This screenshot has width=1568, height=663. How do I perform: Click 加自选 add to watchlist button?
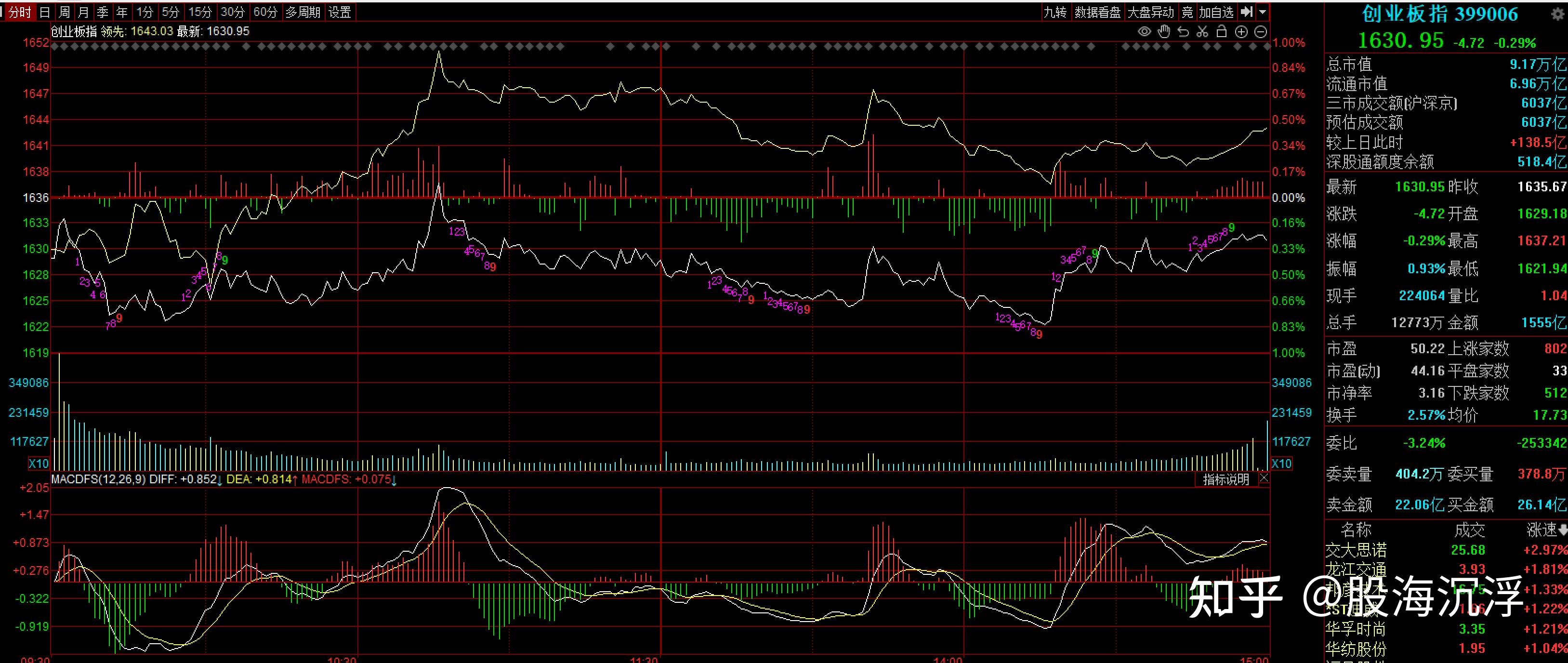[x=1216, y=12]
